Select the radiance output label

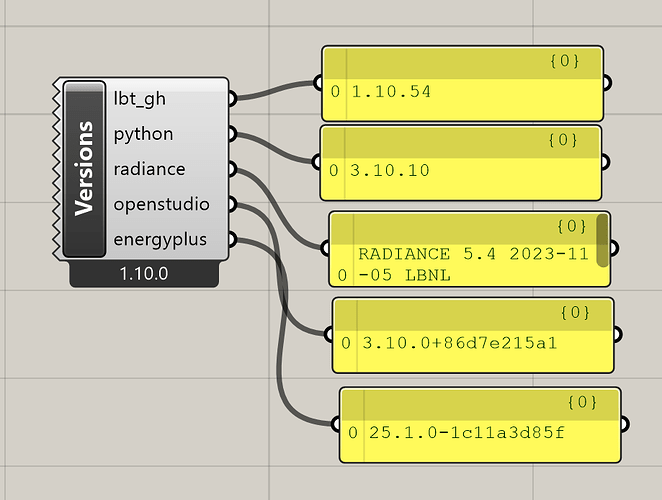tap(149, 169)
